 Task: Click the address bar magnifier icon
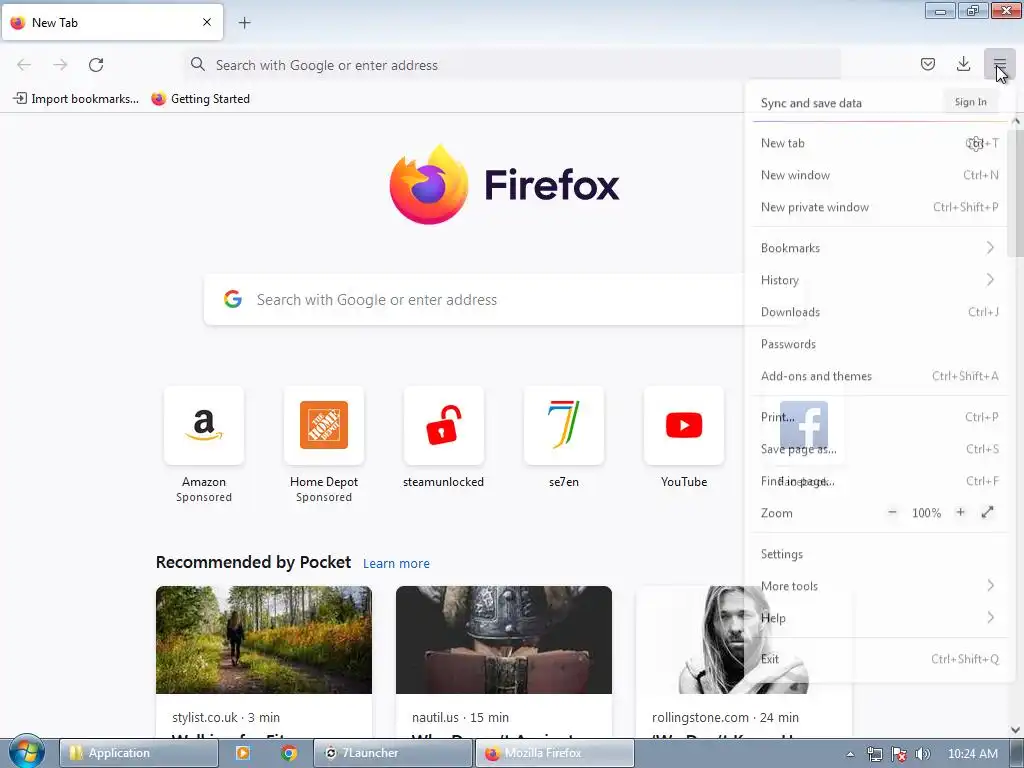click(x=197, y=64)
